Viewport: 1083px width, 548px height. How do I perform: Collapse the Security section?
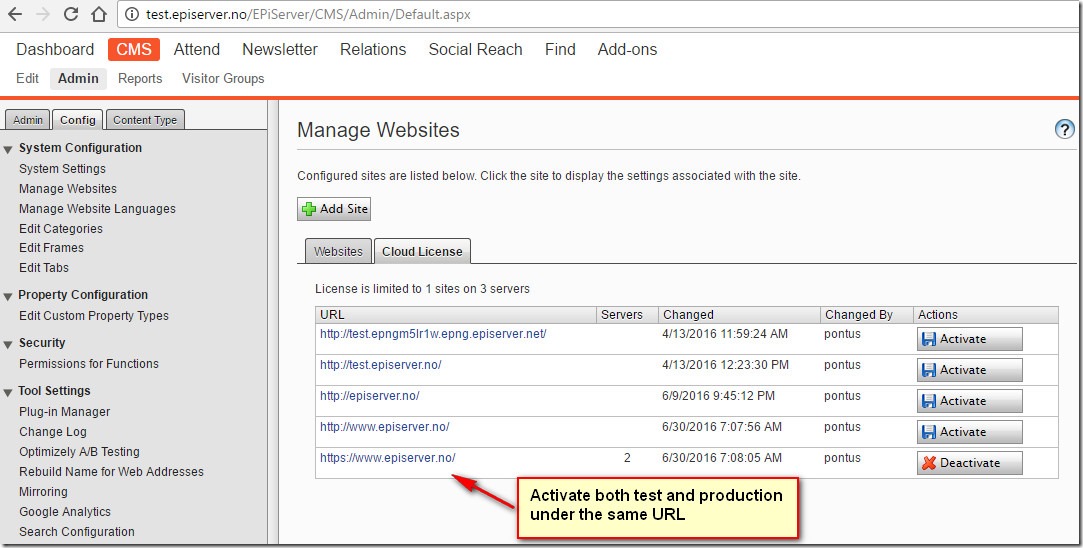pyautogui.click(x=8, y=343)
